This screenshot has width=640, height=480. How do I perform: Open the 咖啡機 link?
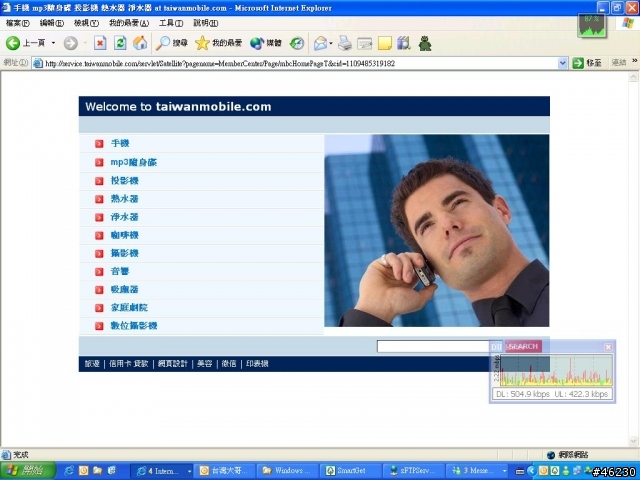(124, 235)
